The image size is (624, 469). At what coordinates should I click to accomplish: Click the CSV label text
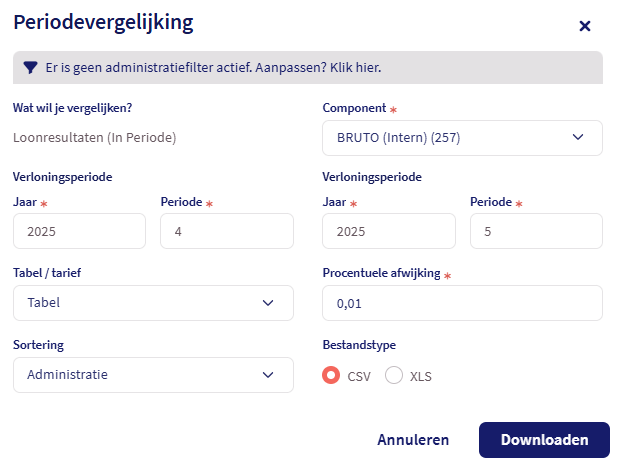click(x=358, y=377)
